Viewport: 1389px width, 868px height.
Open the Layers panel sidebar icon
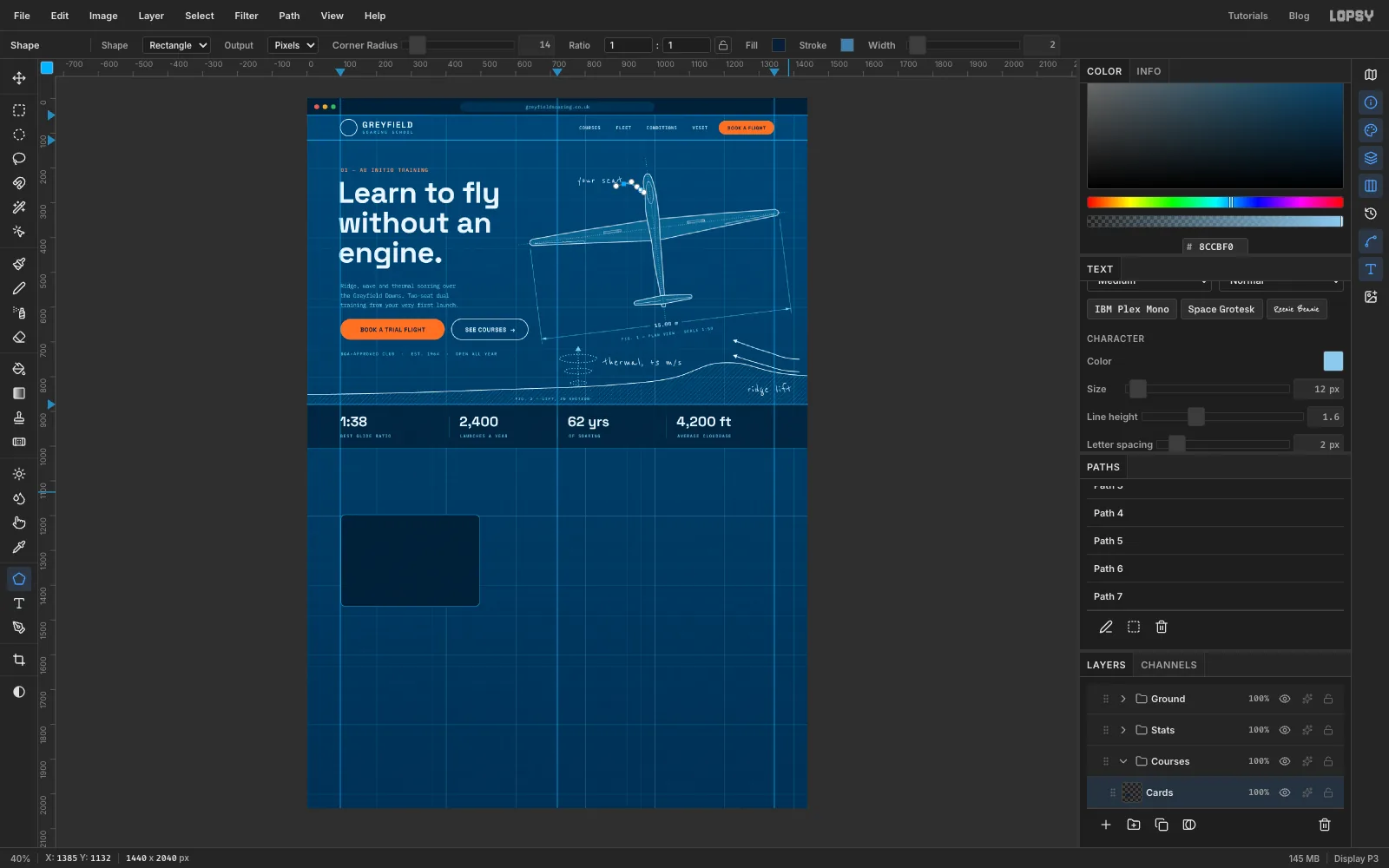1371,158
